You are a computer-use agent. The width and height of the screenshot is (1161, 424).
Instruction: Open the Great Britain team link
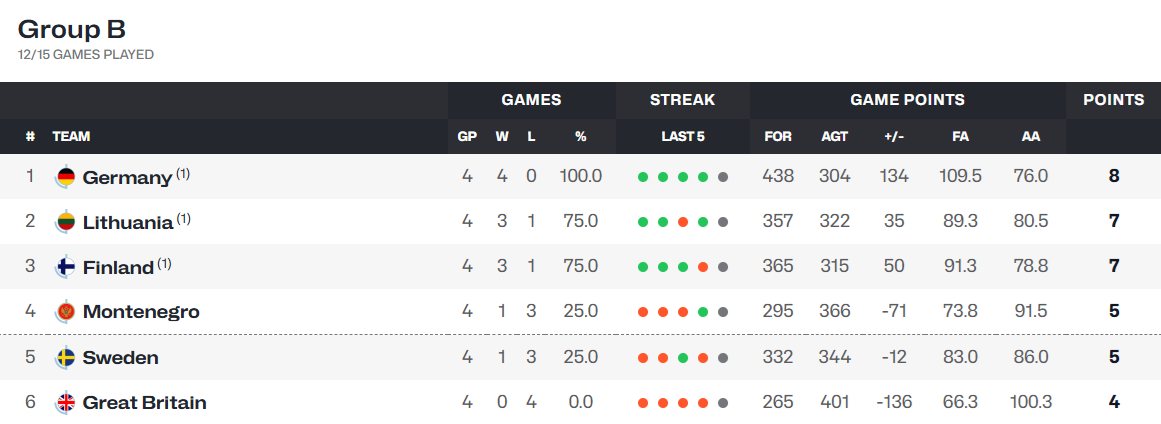(144, 403)
